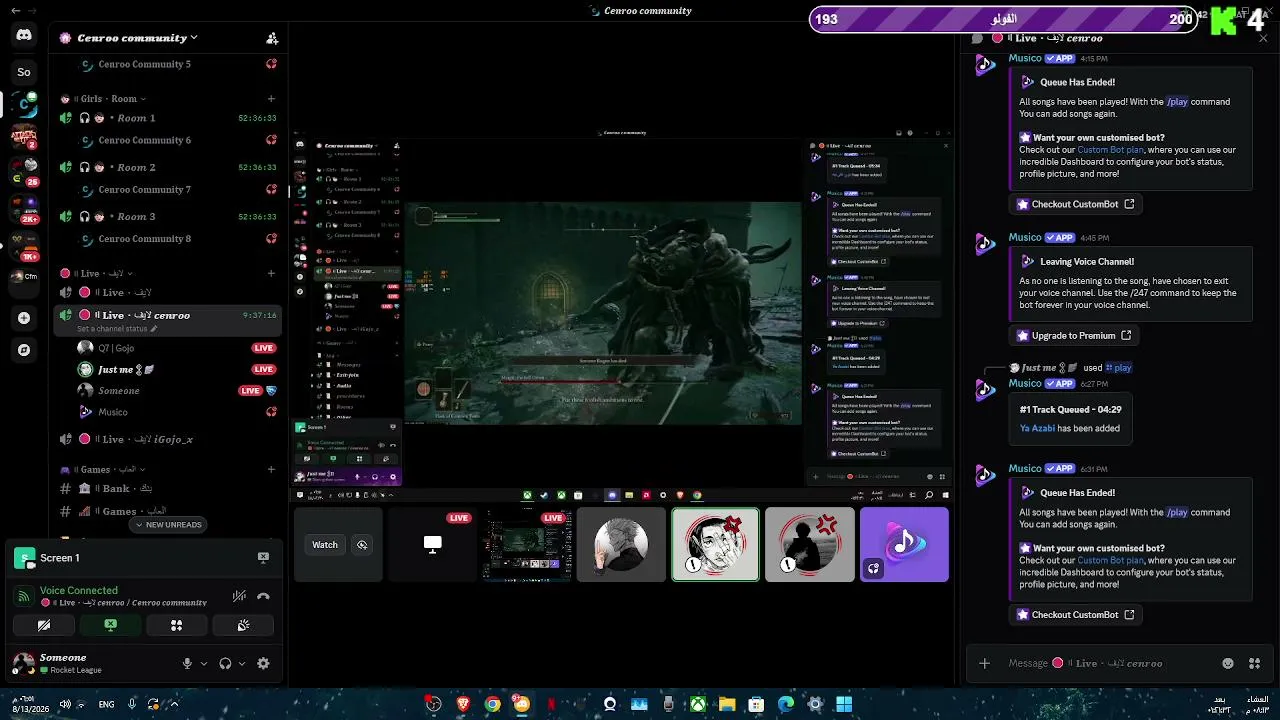Select the LIVE game stream preview thumbnail
Viewport: 1280px width, 720px height.
pos(527,544)
